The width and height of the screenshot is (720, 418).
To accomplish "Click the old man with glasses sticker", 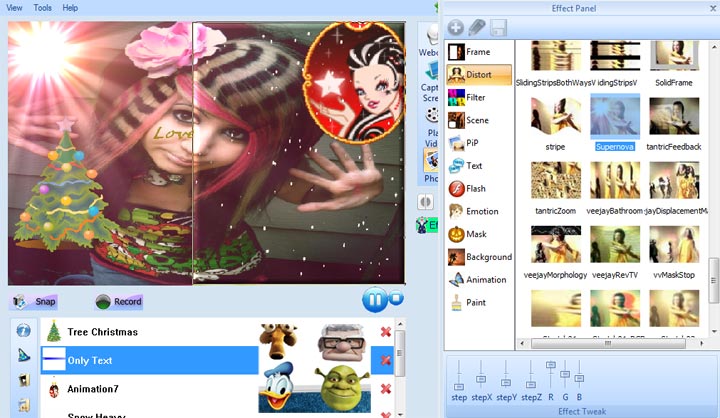I will [x=341, y=342].
